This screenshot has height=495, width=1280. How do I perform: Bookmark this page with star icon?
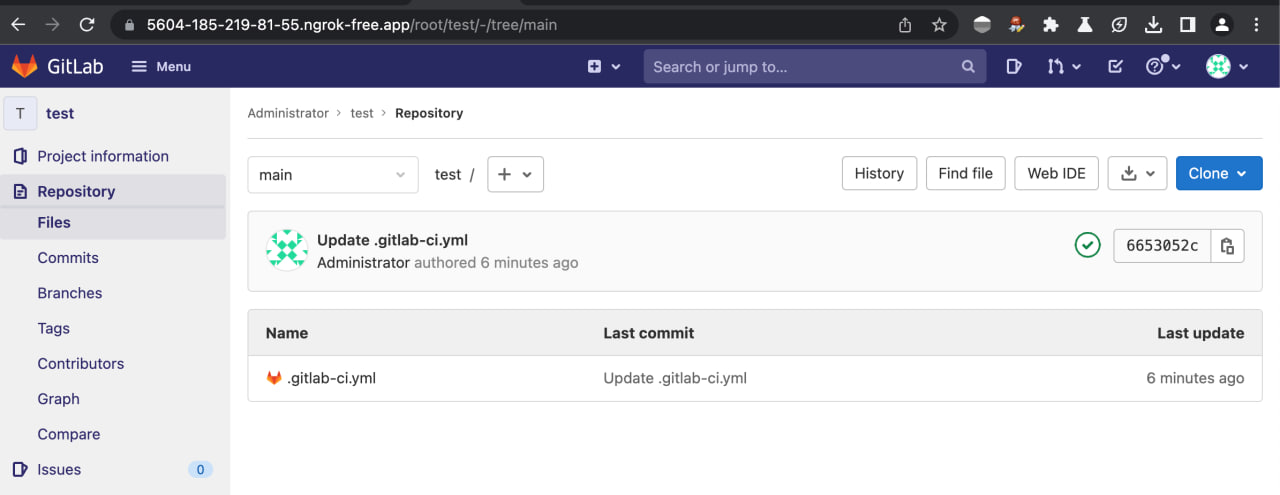pos(939,25)
